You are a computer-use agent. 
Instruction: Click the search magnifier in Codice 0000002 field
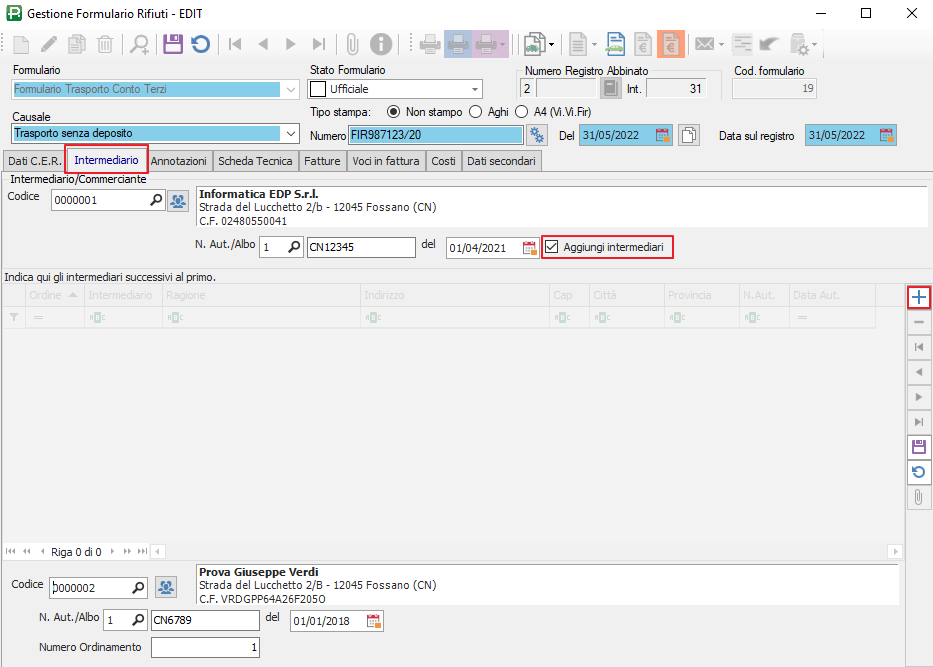(x=139, y=588)
